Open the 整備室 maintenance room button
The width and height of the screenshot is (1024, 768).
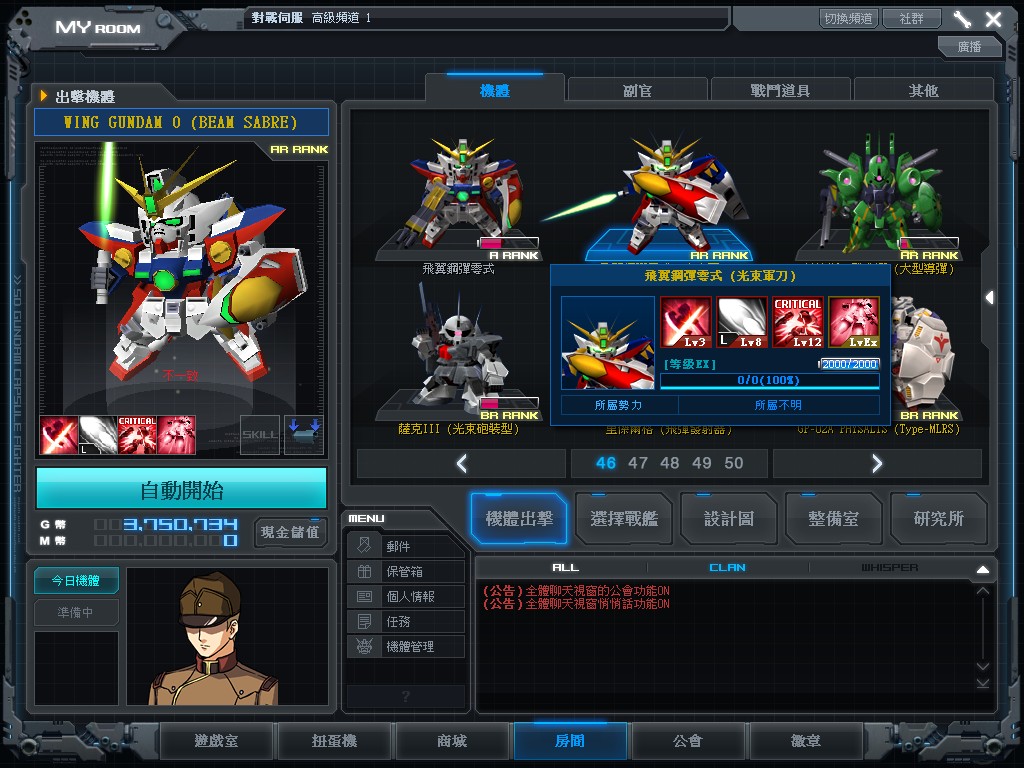[834, 519]
